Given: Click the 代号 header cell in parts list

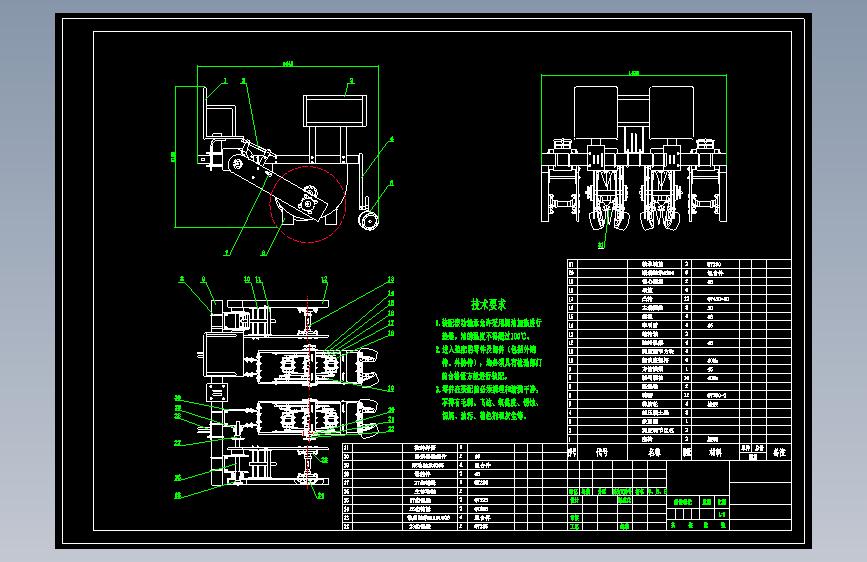Looking at the screenshot, I should point(602,452).
